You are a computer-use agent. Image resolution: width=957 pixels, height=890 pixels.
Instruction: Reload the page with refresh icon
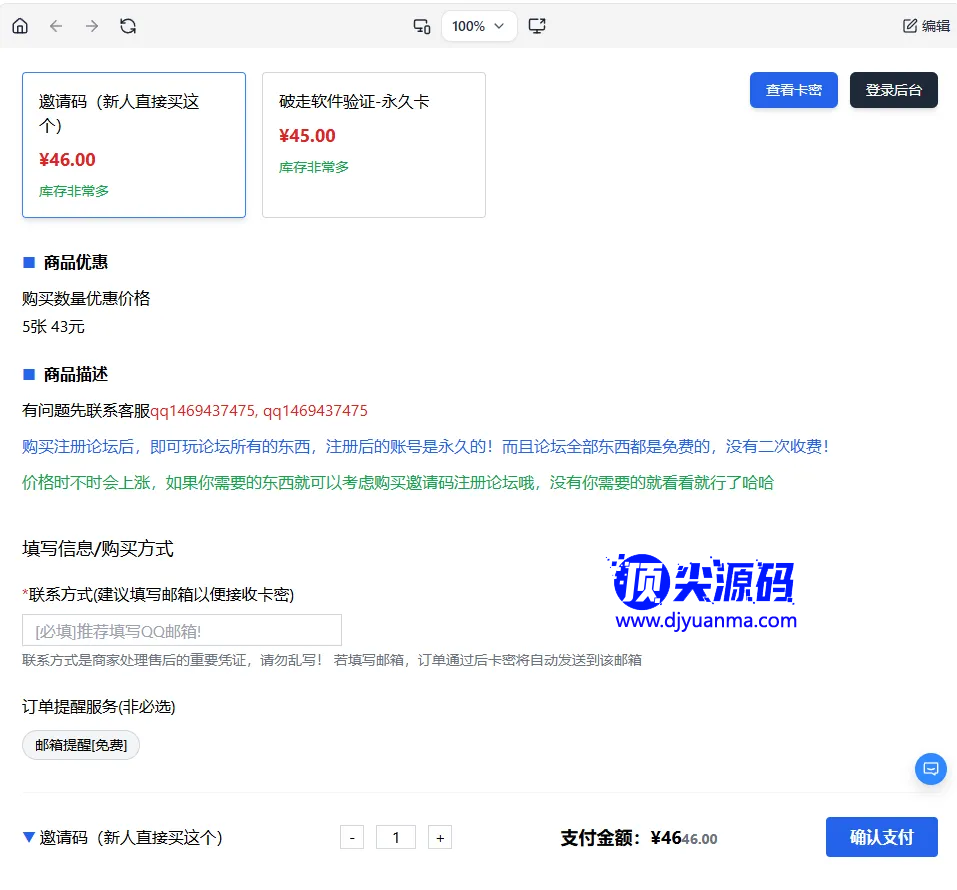coord(128,26)
